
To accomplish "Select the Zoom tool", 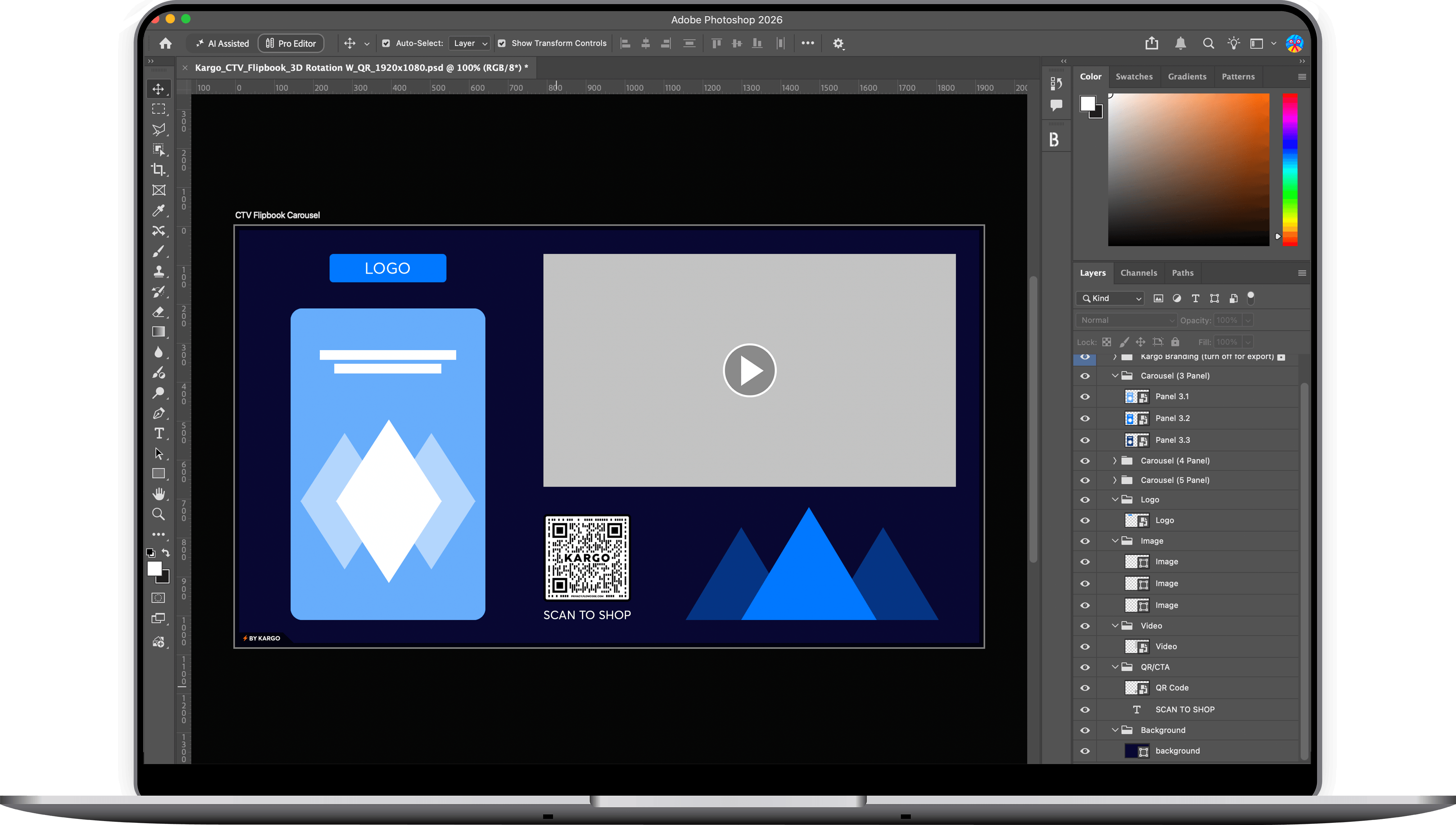I will (x=159, y=515).
